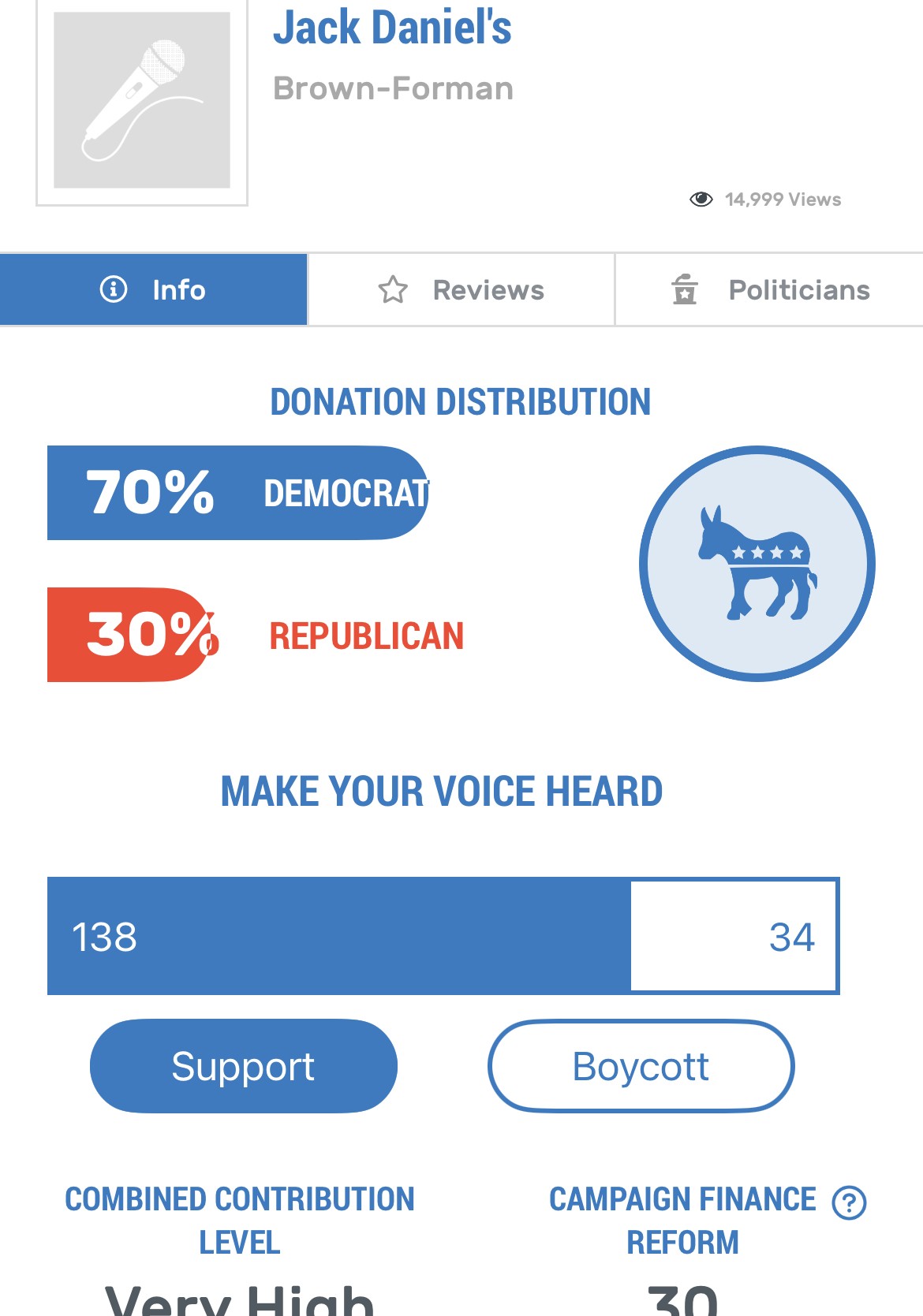The image size is (923, 1316).
Task: Click the 70% Democrat bar
Action: [238, 493]
